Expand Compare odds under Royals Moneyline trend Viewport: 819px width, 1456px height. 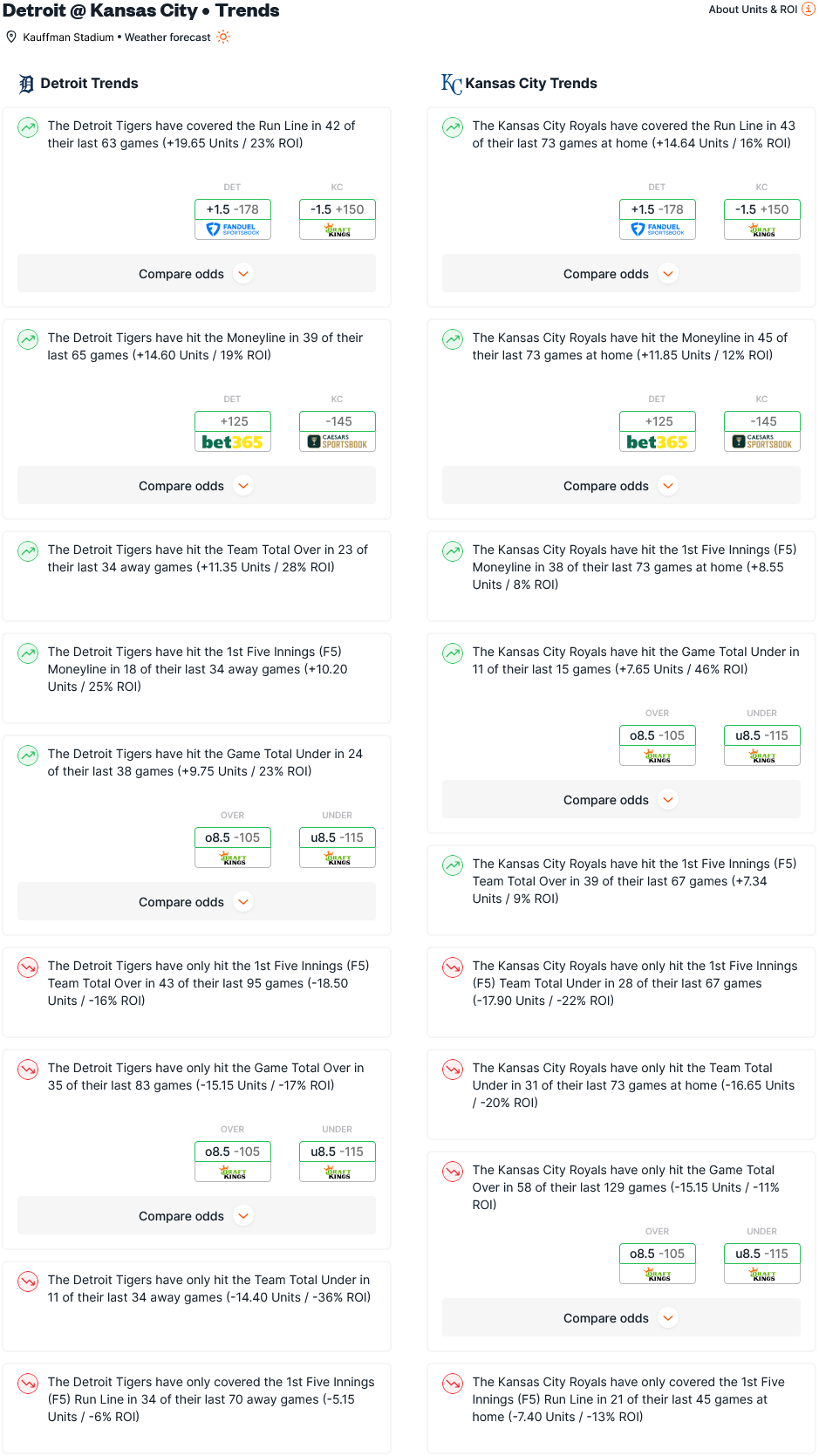pos(621,486)
